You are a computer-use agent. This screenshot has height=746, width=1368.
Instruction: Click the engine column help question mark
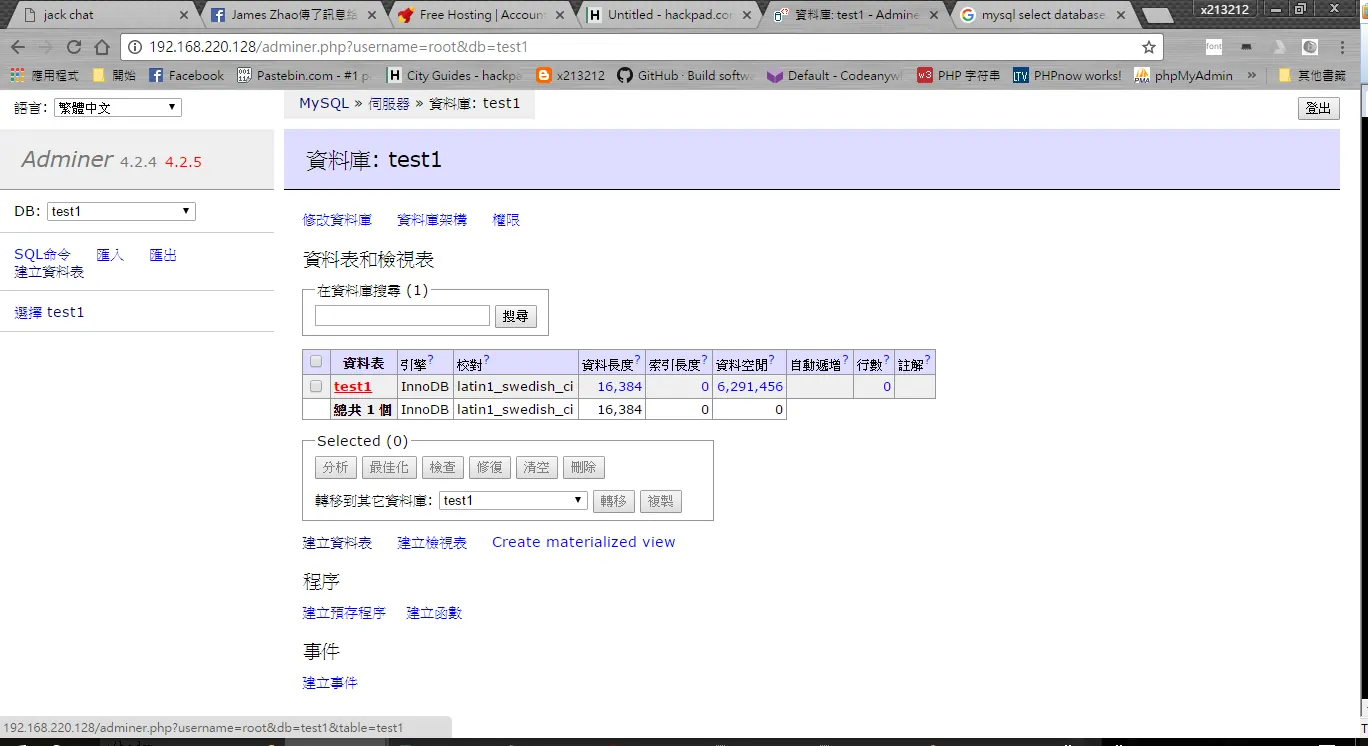tap(430, 359)
